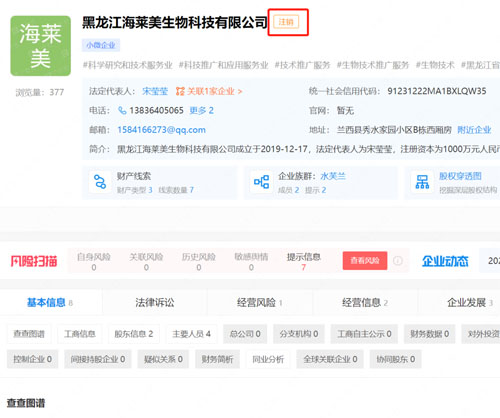500x418 pixels.
Task: Select 协同股东 0 sub-tab
Action: (x=395, y=359)
